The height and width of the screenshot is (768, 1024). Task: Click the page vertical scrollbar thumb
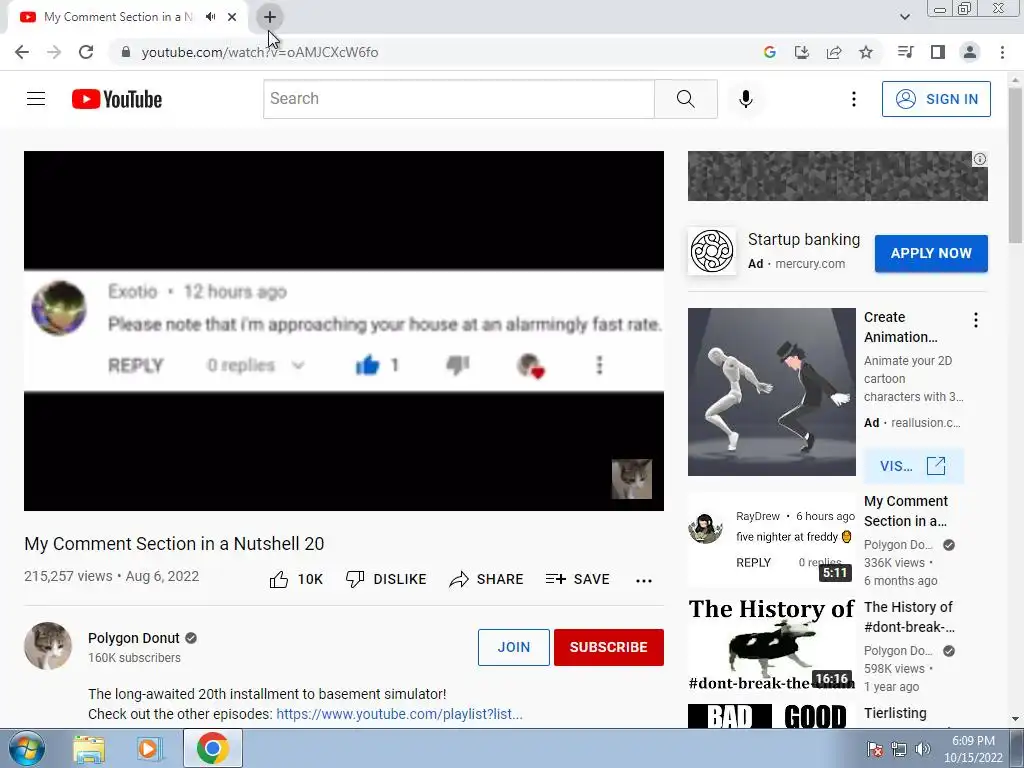pos(1016,167)
